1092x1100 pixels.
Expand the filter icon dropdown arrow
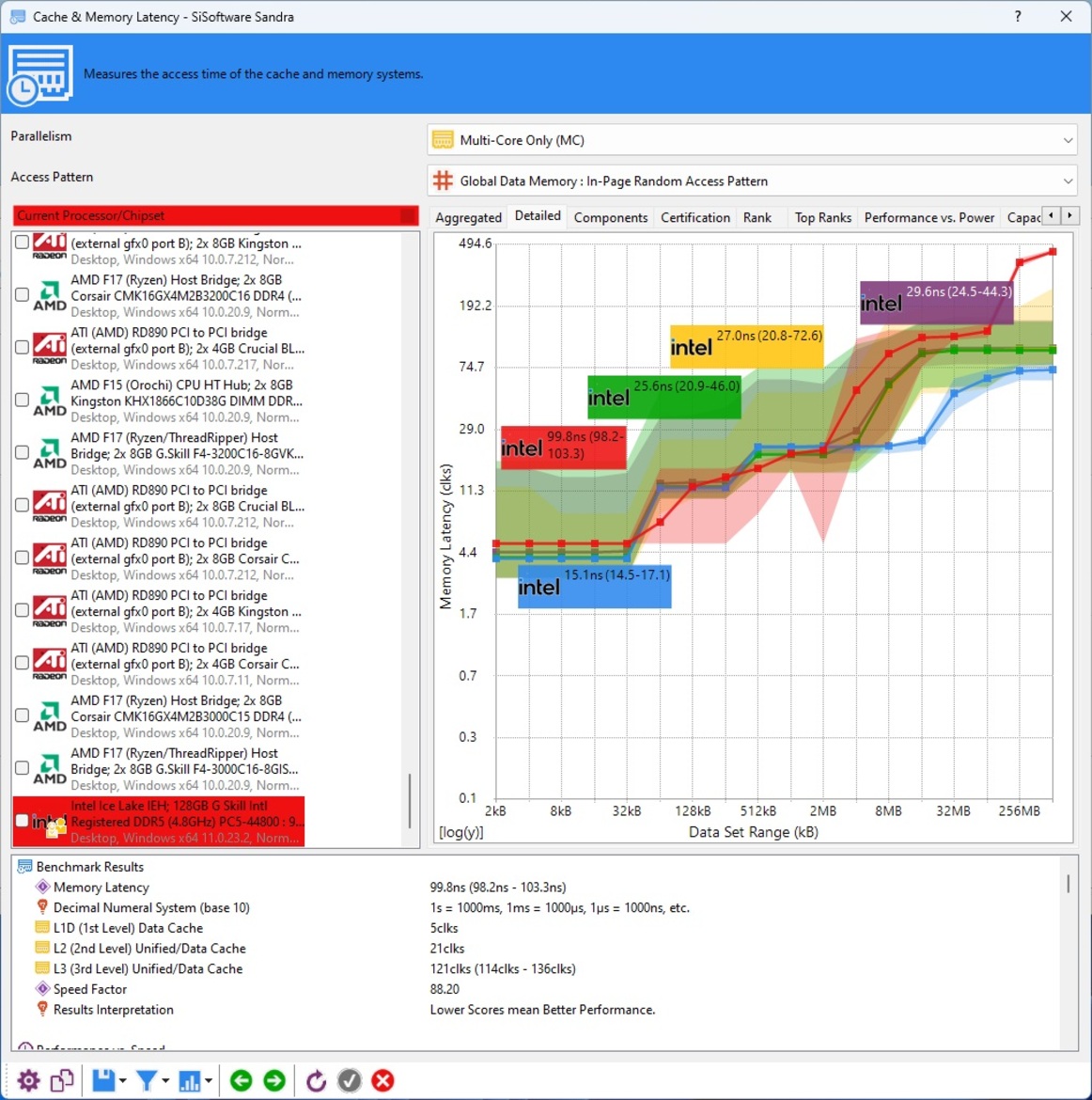click(165, 1081)
